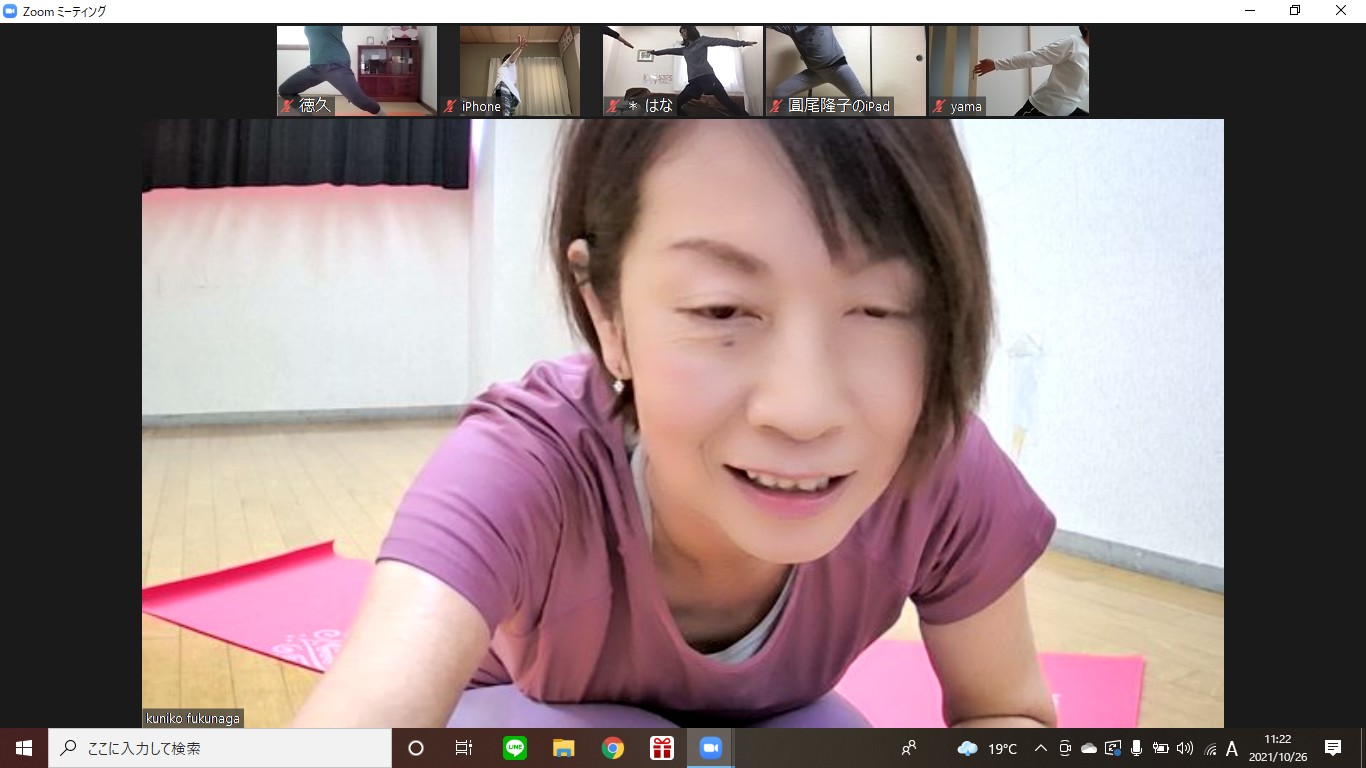
Task: Open the weather widget showing 19°C
Action: (x=987, y=748)
